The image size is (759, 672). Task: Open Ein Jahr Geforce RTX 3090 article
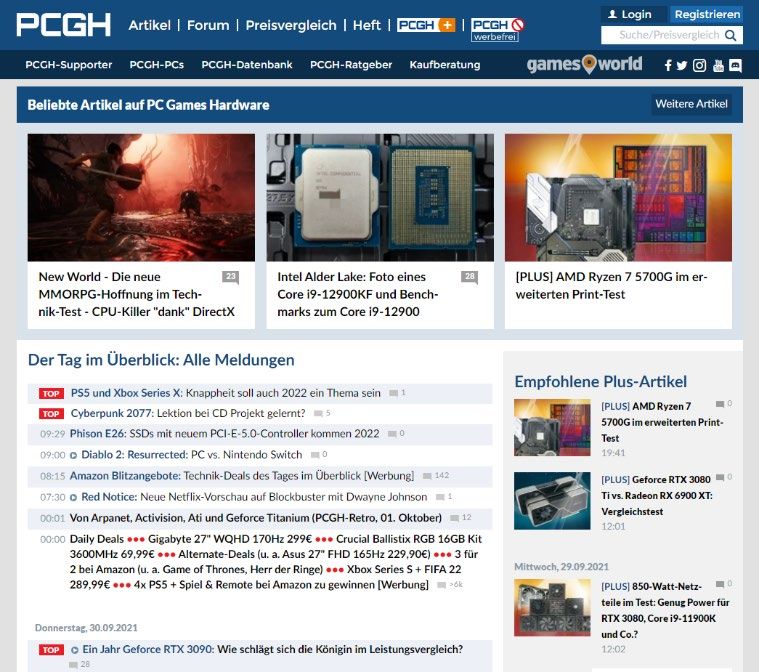click(273, 650)
